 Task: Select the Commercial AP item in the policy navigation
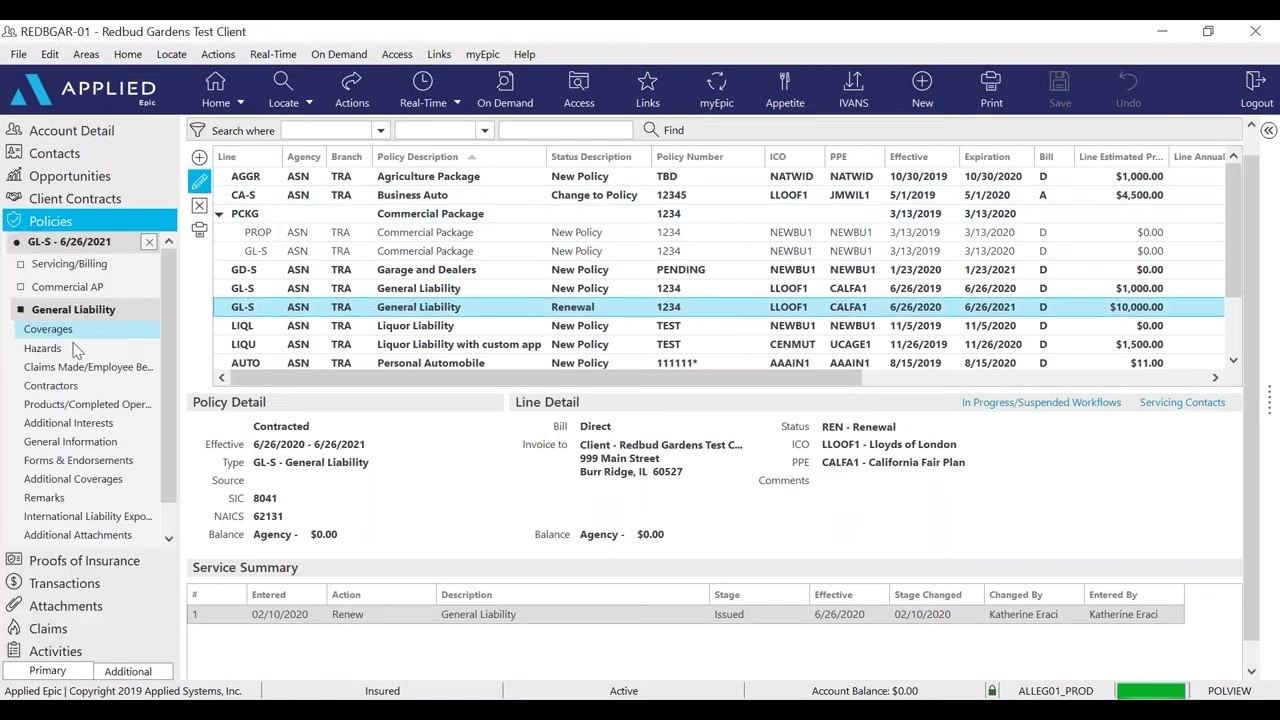tap(67, 287)
